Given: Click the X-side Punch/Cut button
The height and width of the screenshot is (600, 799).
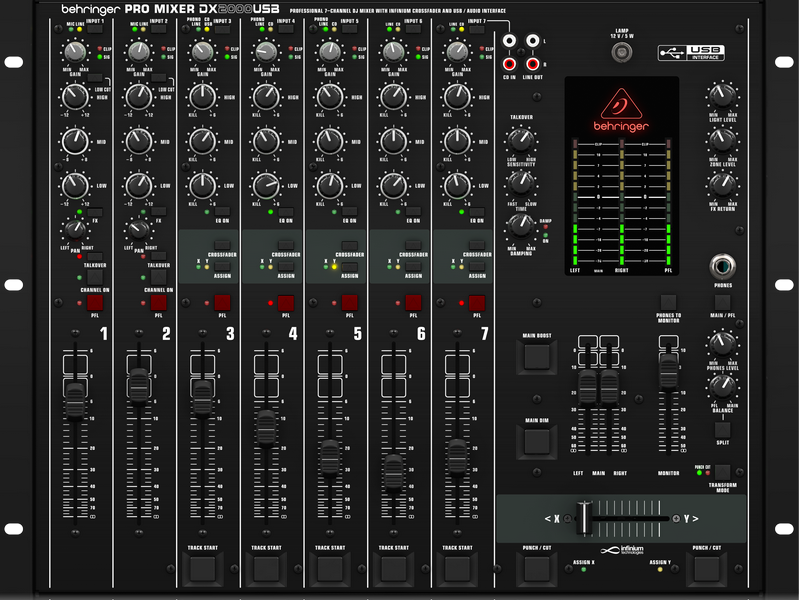Looking at the screenshot, I should (537, 569).
